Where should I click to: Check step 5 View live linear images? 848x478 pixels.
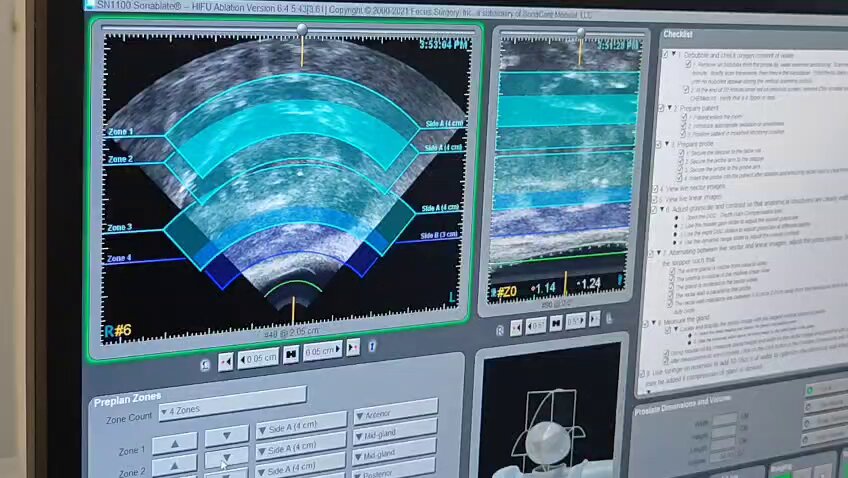[x=654, y=200]
